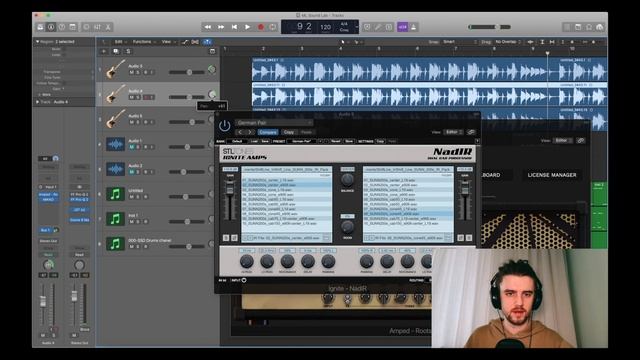Toggle the purple Count-in button
This screenshot has height=360, width=640.
[402, 27]
